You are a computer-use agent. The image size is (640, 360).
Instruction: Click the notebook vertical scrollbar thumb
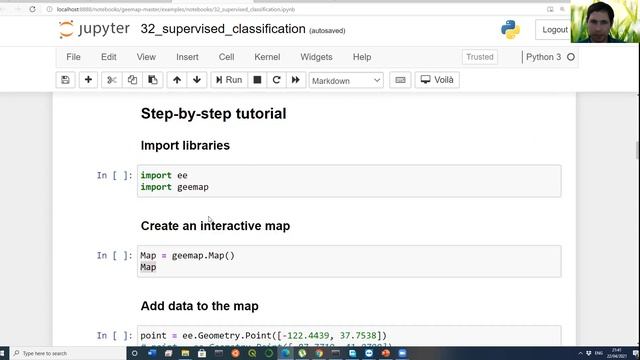point(638,150)
